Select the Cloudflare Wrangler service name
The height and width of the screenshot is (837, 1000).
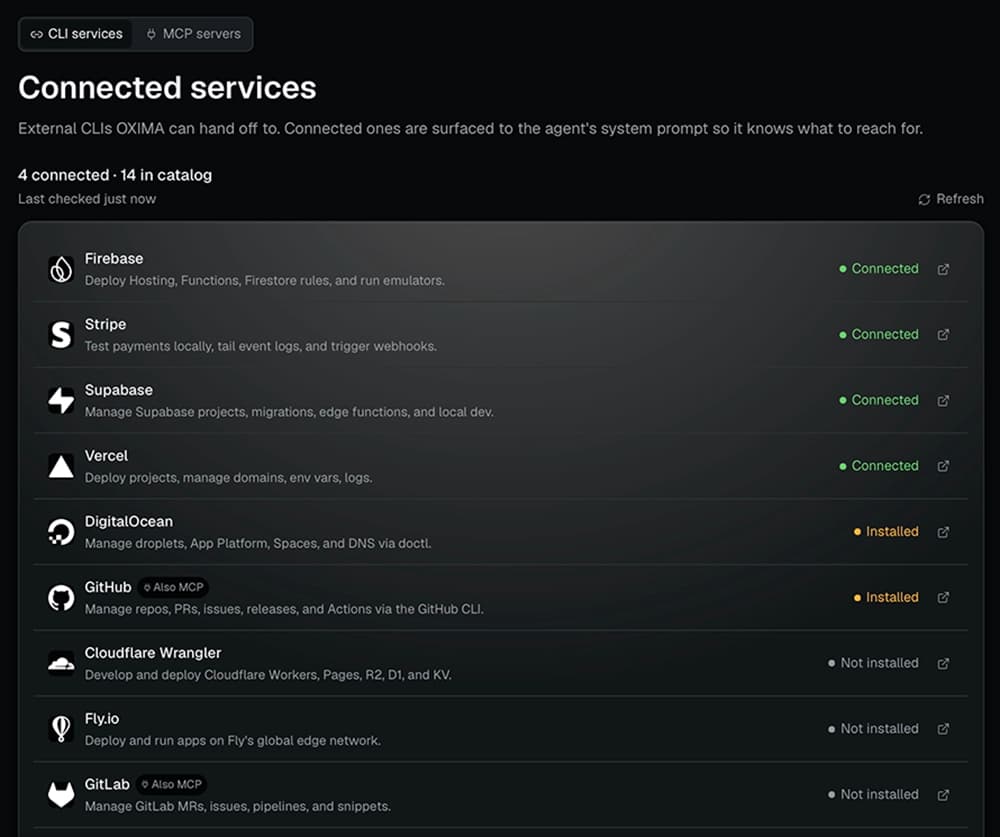pyautogui.click(x=153, y=653)
